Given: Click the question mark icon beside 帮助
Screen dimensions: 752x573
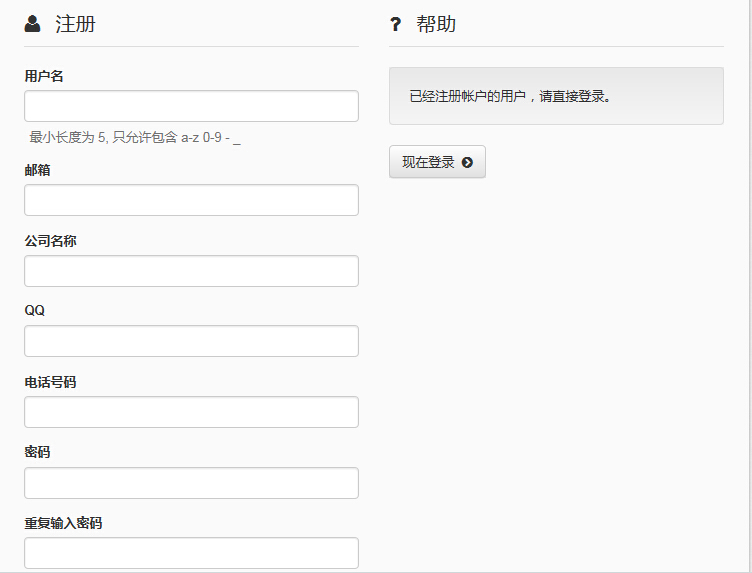Looking at the screenshot, I should pos(395,24).
